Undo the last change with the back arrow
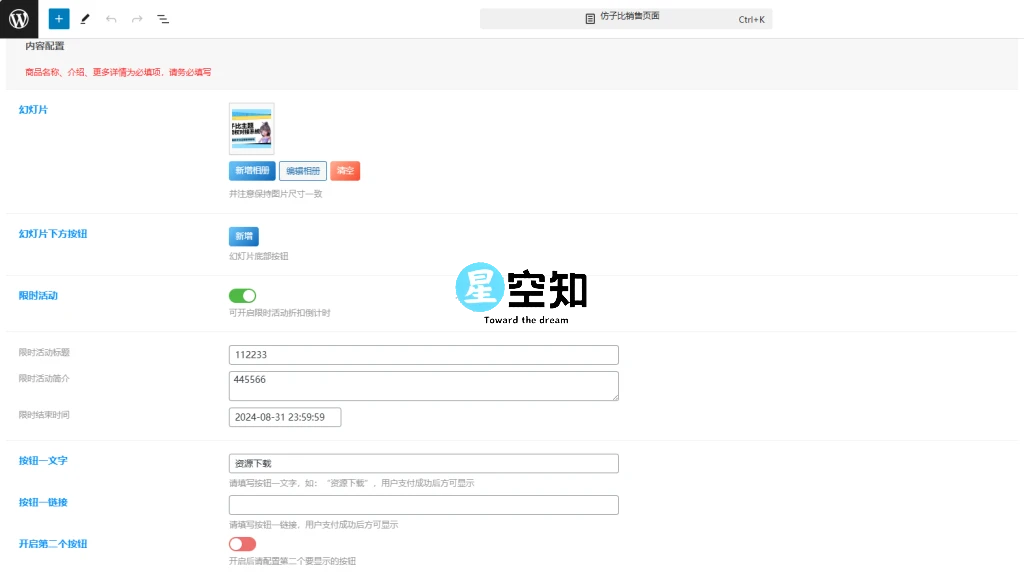This screenshot has width=1024, height=587. pyautogui.click(x=111, y=18)
